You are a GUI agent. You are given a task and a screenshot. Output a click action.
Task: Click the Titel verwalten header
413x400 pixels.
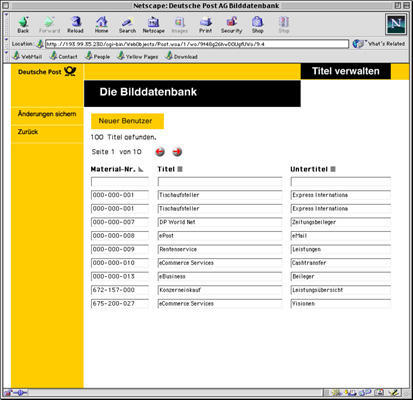346,71
